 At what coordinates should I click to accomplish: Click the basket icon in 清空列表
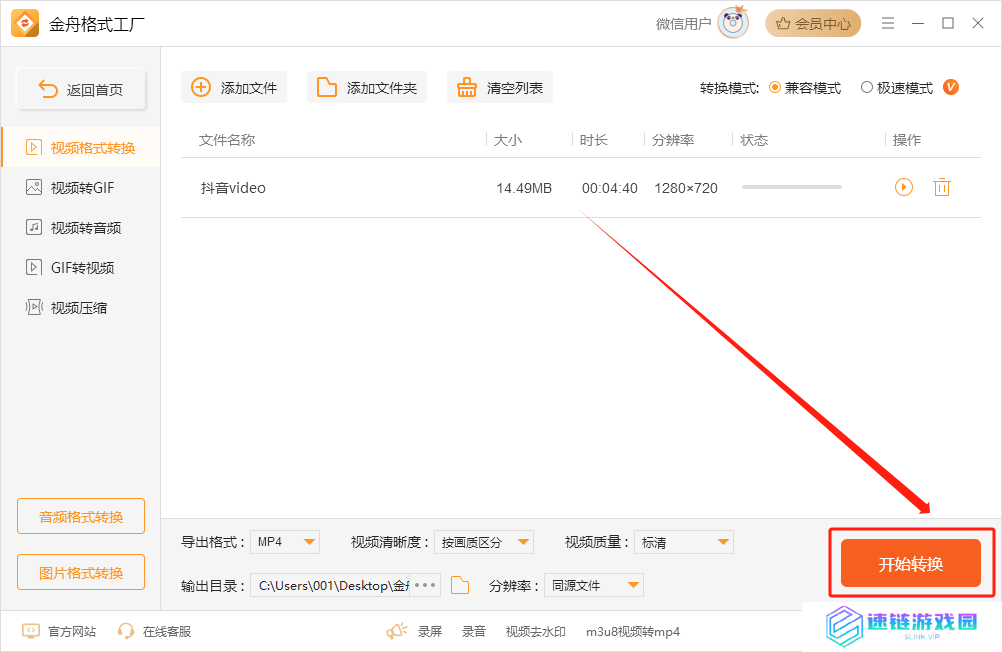[x=466, y=87]
